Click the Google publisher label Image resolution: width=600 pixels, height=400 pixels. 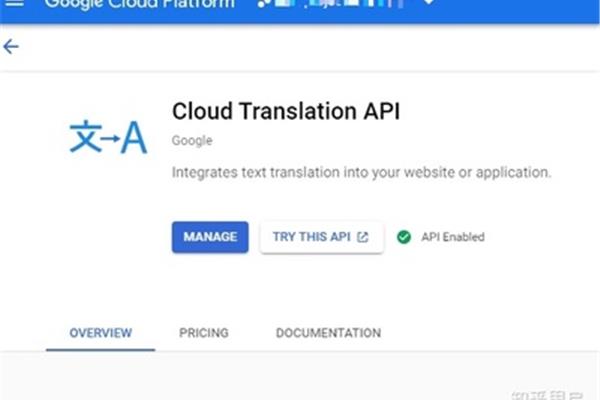click(x=192, y=140)
